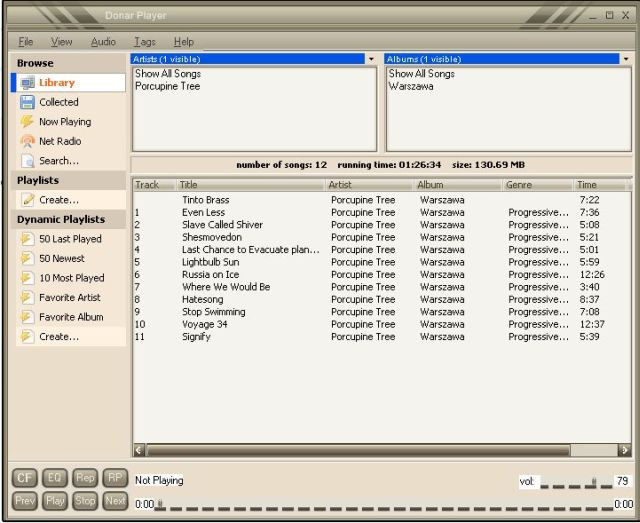Image resolution: width=640 pixels, height=523 pixels.
Task: Open the Tags menu
Action: [x=145, y=42]
